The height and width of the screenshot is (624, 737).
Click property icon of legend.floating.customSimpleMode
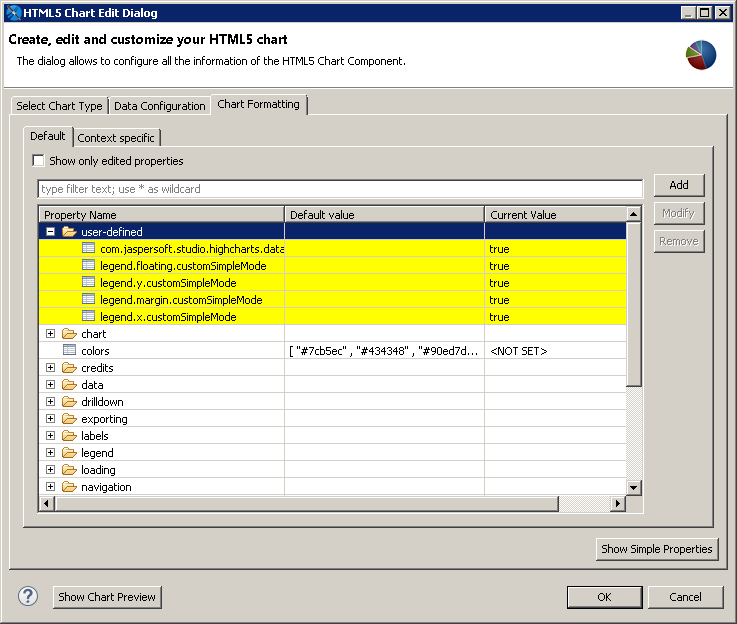(88, 265)
